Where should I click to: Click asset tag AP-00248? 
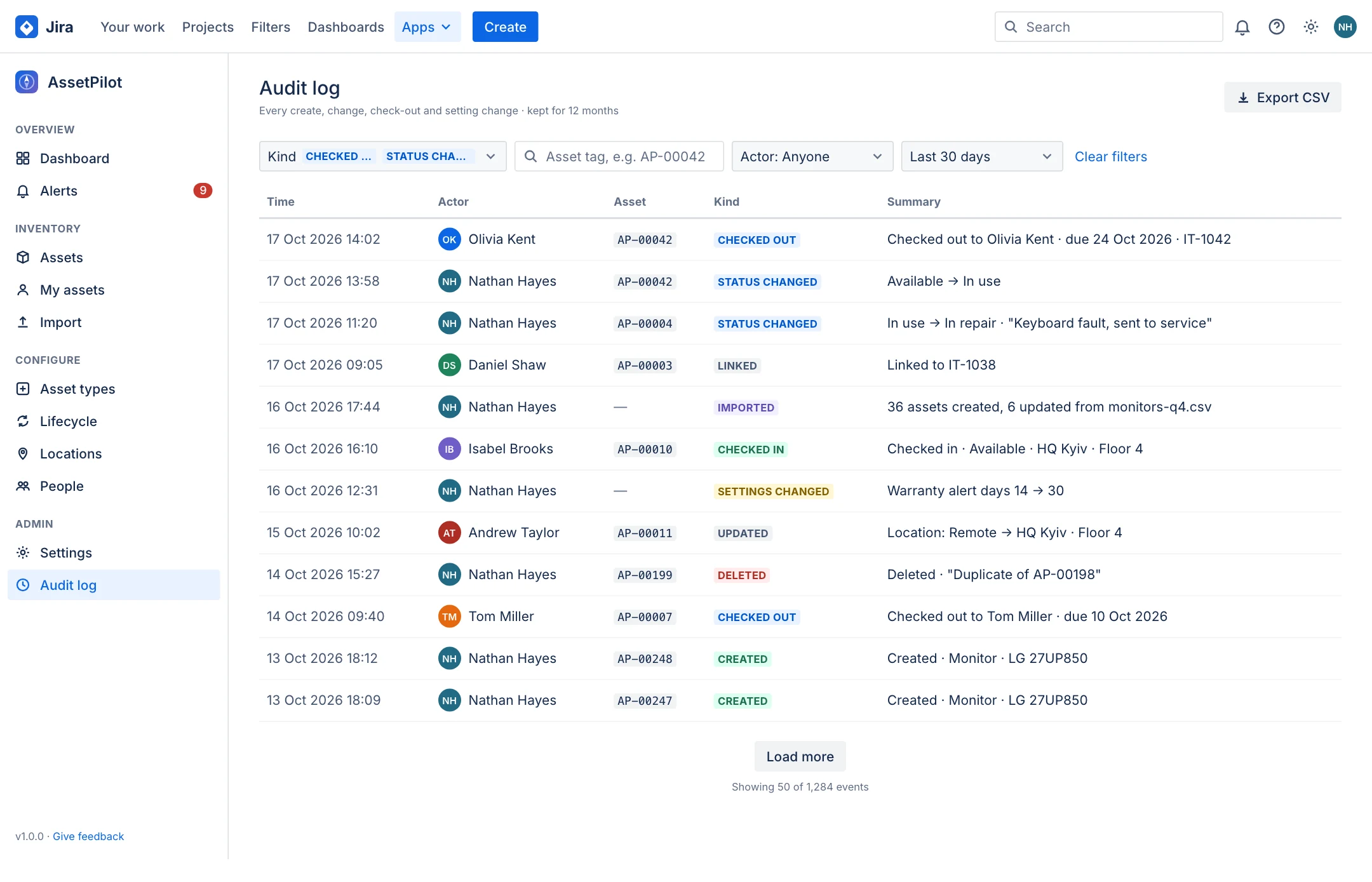644,659
